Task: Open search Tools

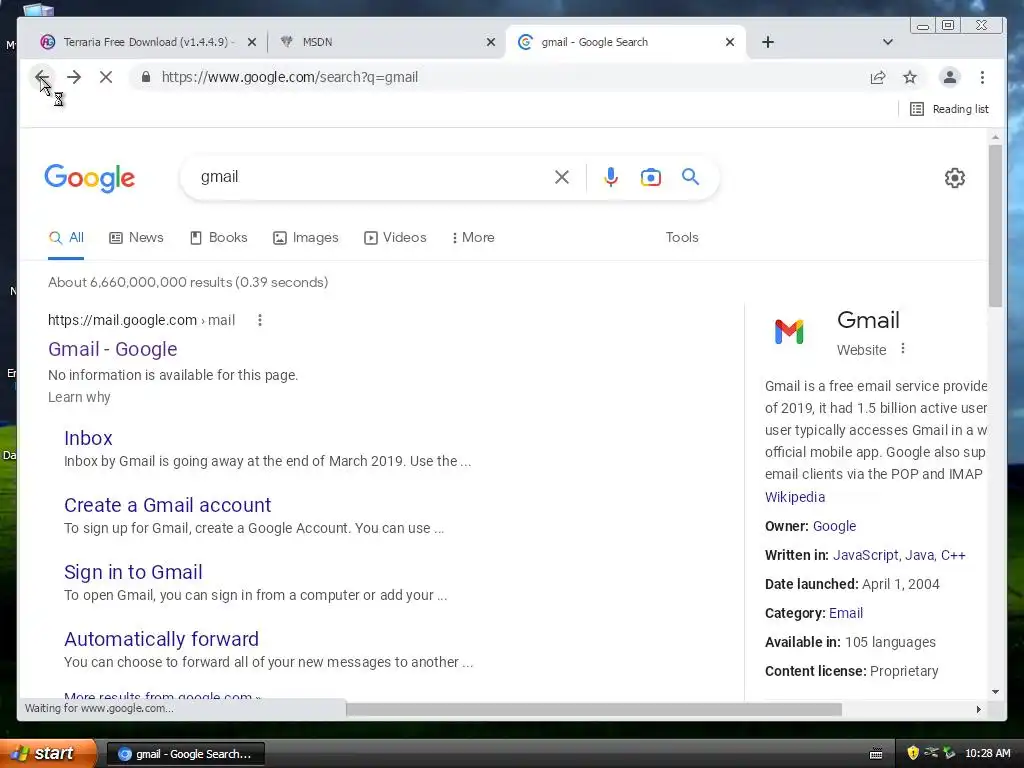Action: pos(682,238)
